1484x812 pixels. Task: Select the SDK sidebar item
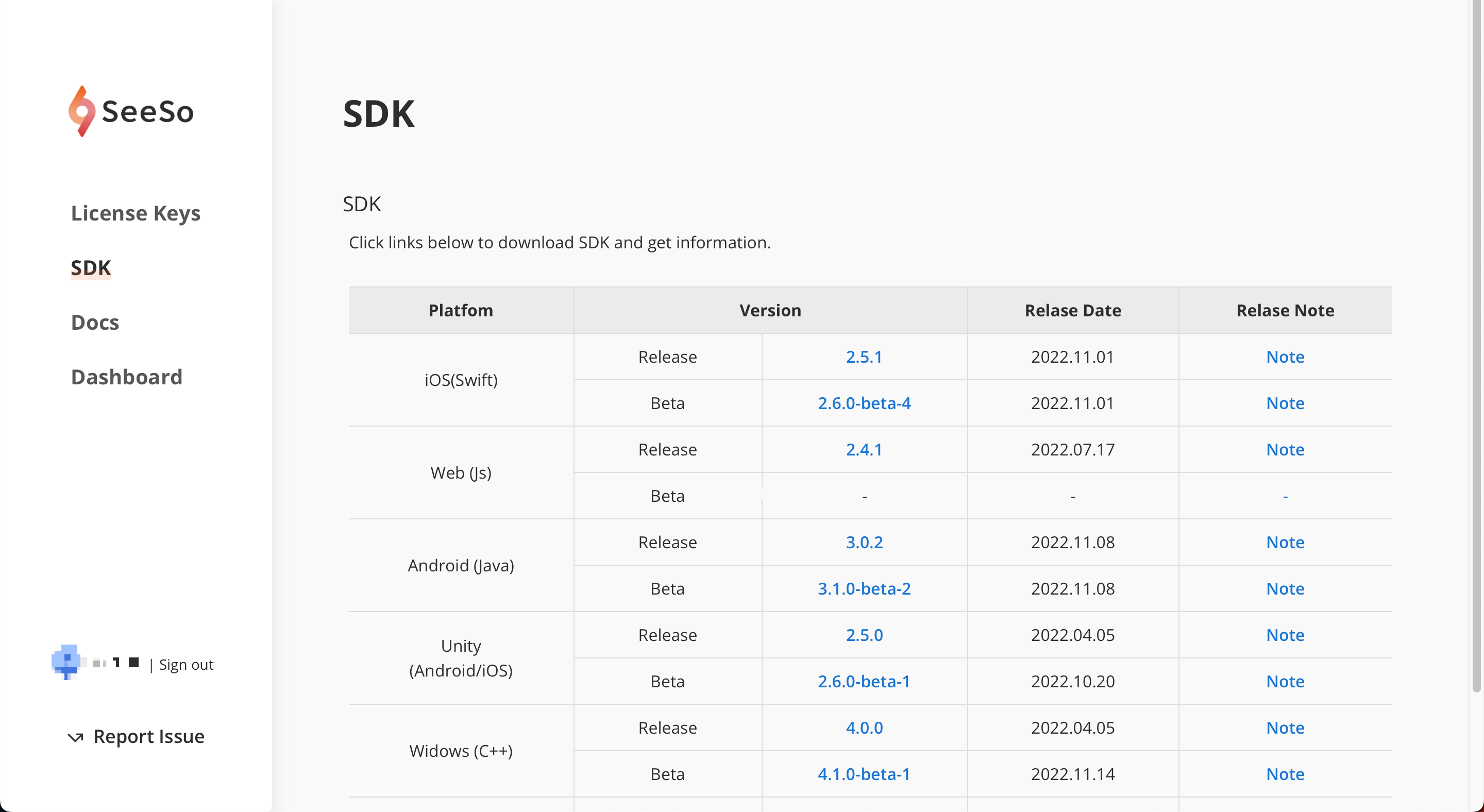(x=91, y=268)
